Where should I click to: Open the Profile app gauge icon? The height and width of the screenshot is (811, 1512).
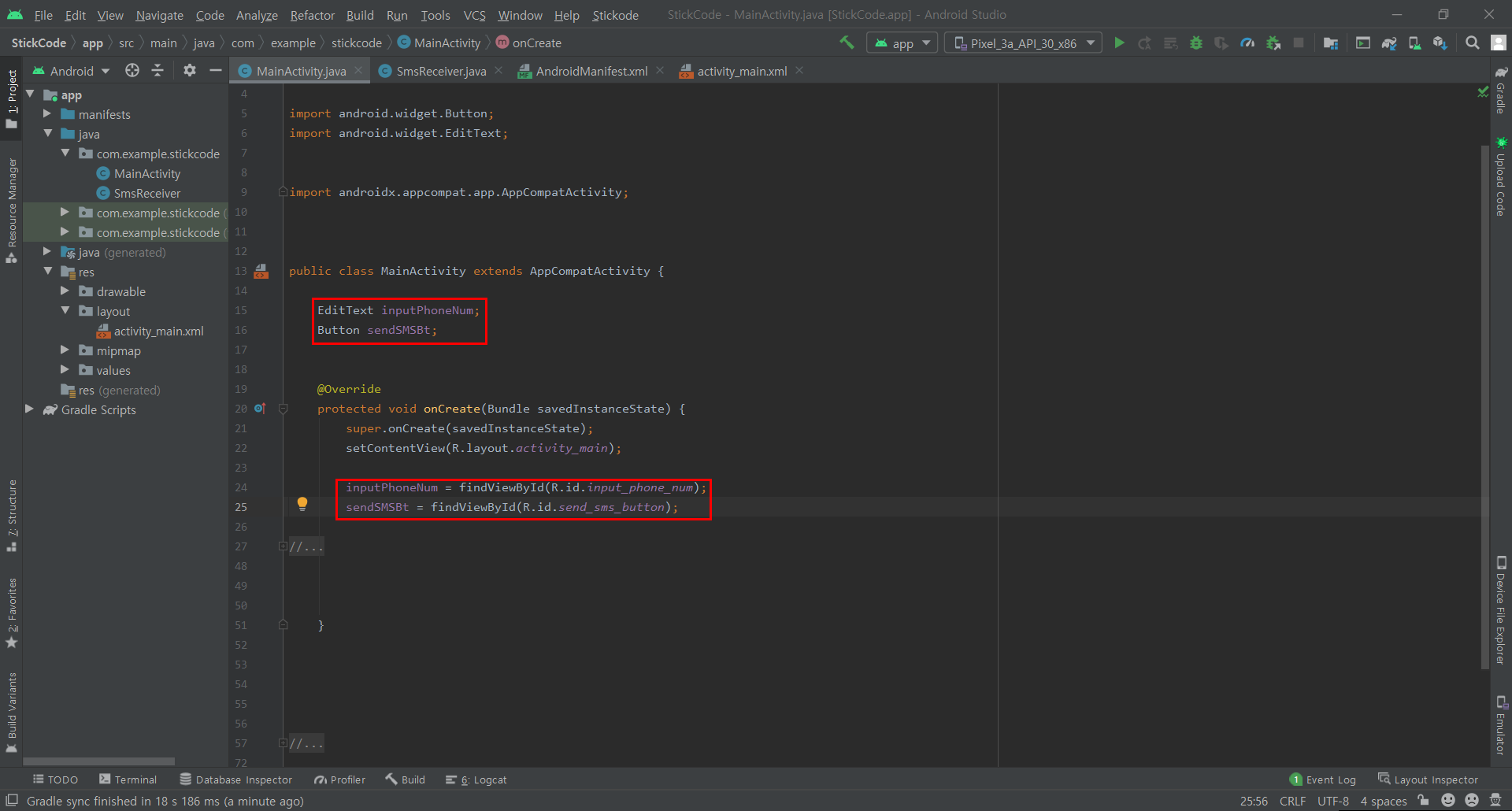tap(1247, 43)
